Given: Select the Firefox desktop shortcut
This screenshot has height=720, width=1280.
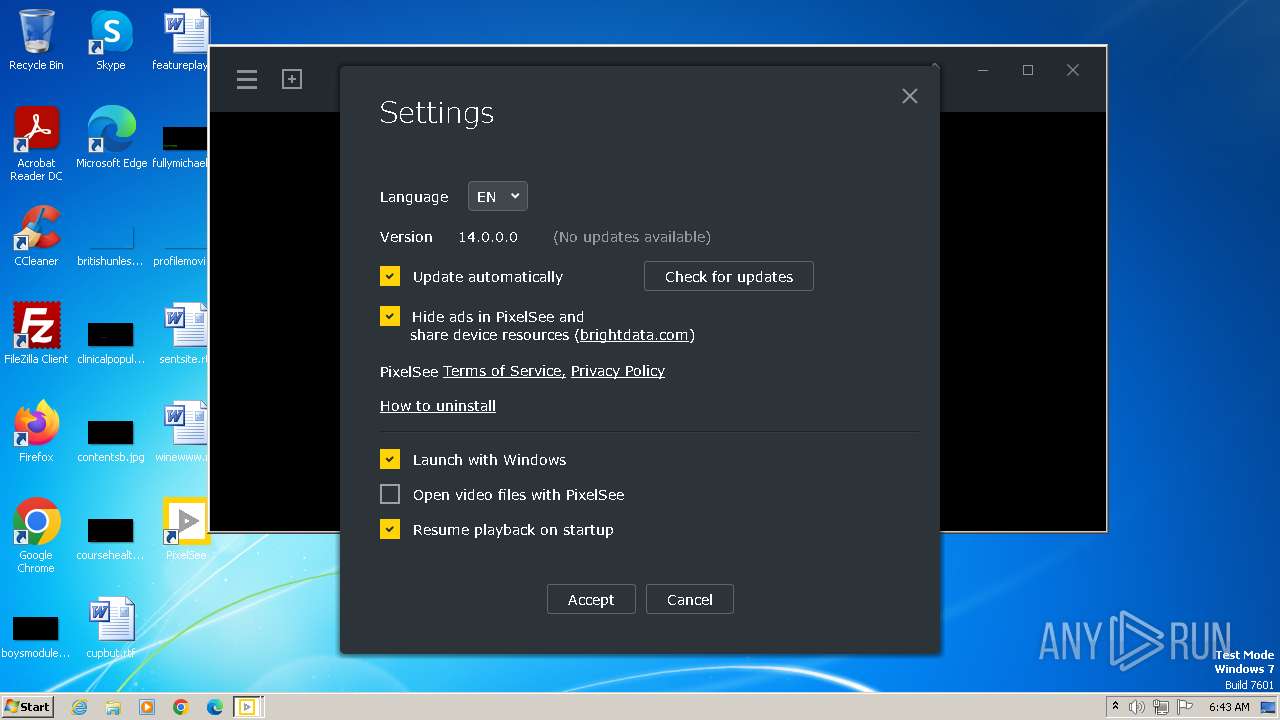Looking at the screenshot, I should click(36, 432).
